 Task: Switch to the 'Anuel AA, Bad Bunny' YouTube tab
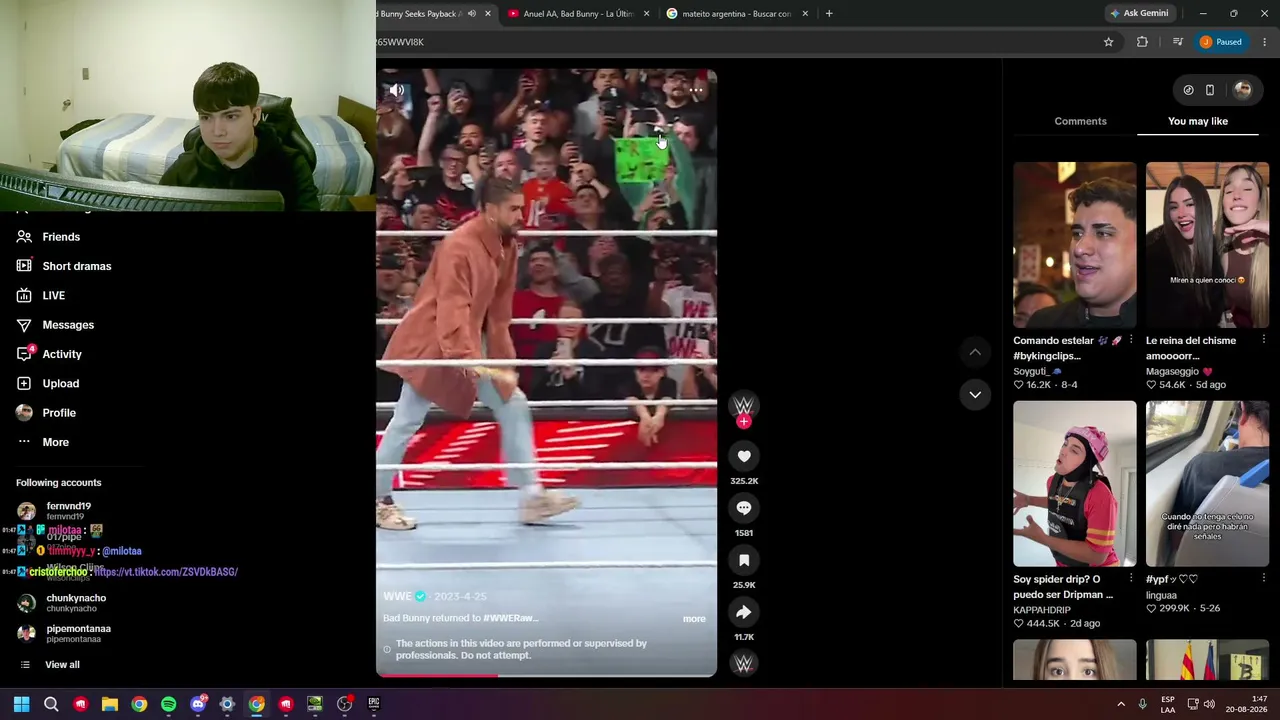pyautogui.click(x=577, y=14)
